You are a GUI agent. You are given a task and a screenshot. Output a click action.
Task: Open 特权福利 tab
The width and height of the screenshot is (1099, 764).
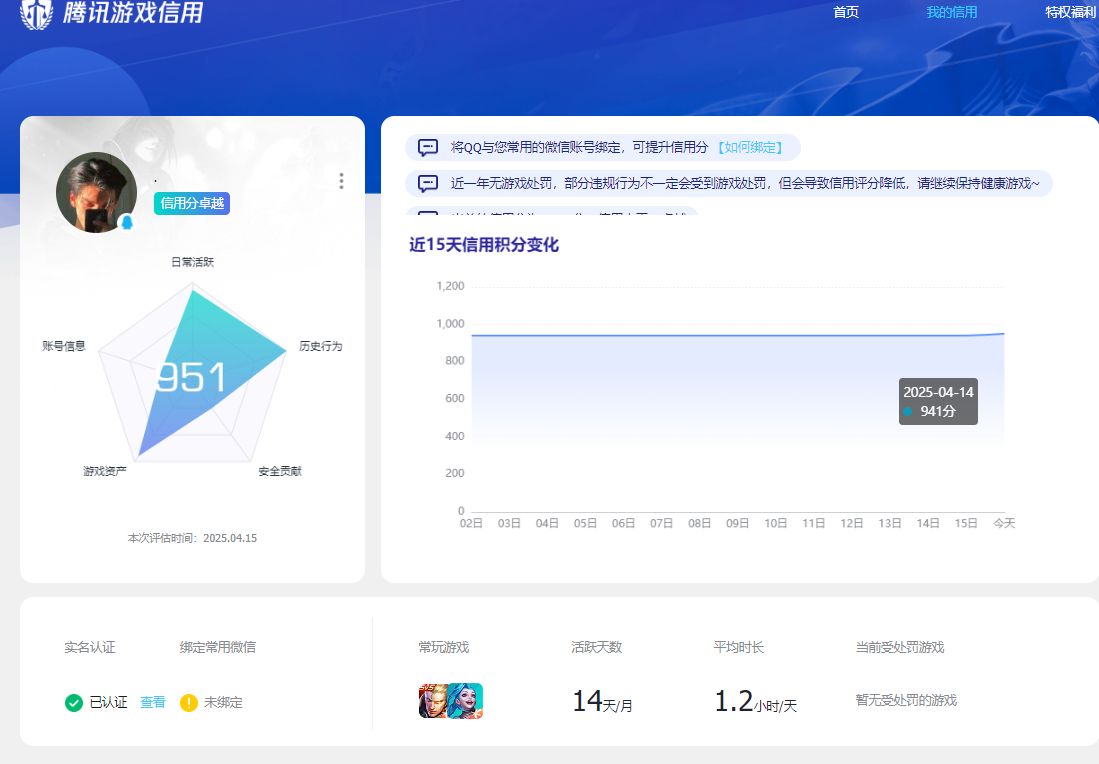click(x=1071, y=12)
